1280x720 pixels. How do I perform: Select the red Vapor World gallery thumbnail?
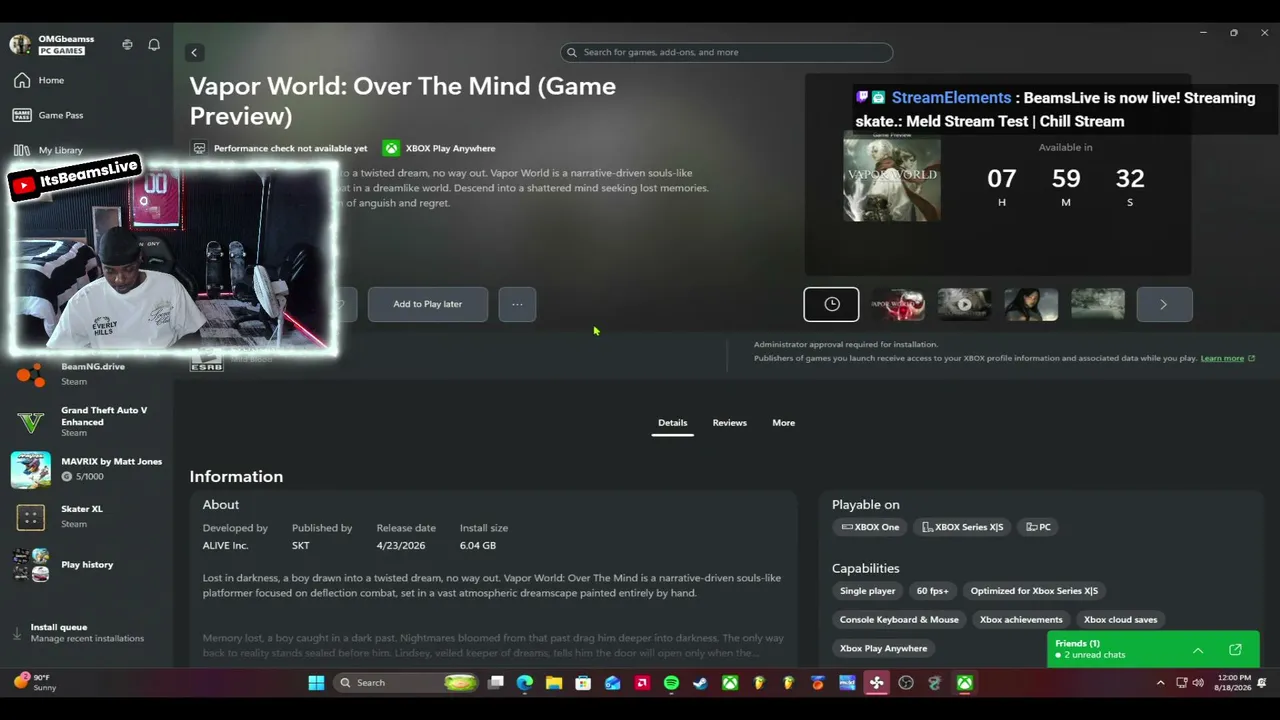[x=897, y=304]
